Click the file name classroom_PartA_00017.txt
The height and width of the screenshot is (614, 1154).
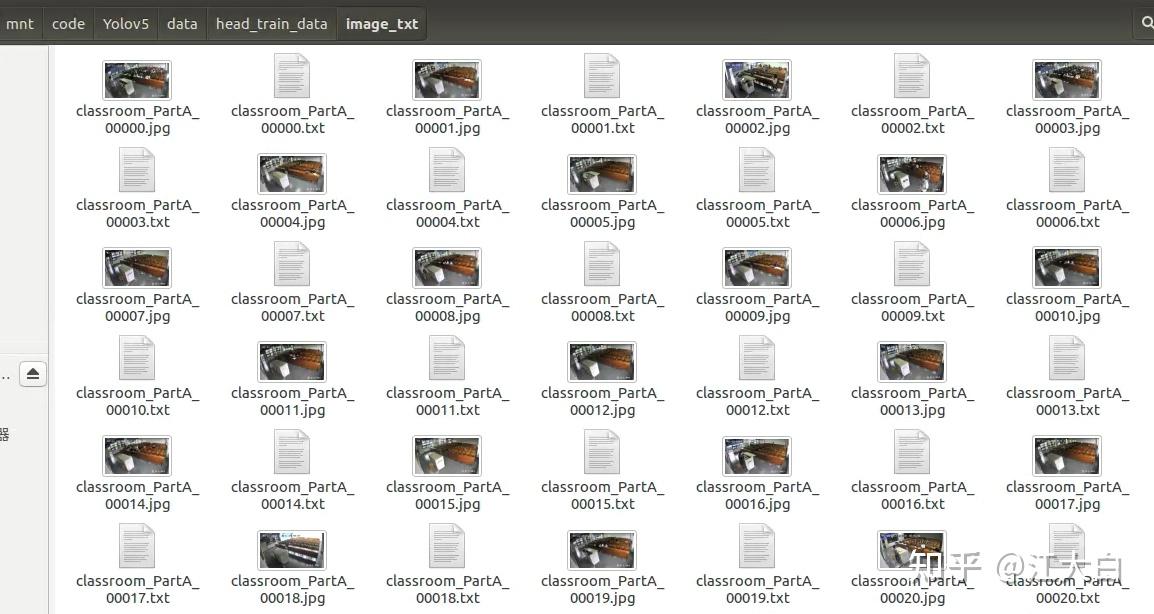(x=137, y=589)
